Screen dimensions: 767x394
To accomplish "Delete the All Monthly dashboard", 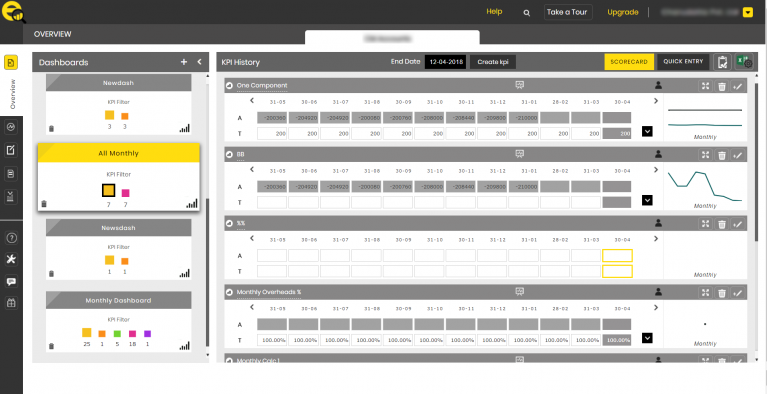I will (x=44, y=204).
